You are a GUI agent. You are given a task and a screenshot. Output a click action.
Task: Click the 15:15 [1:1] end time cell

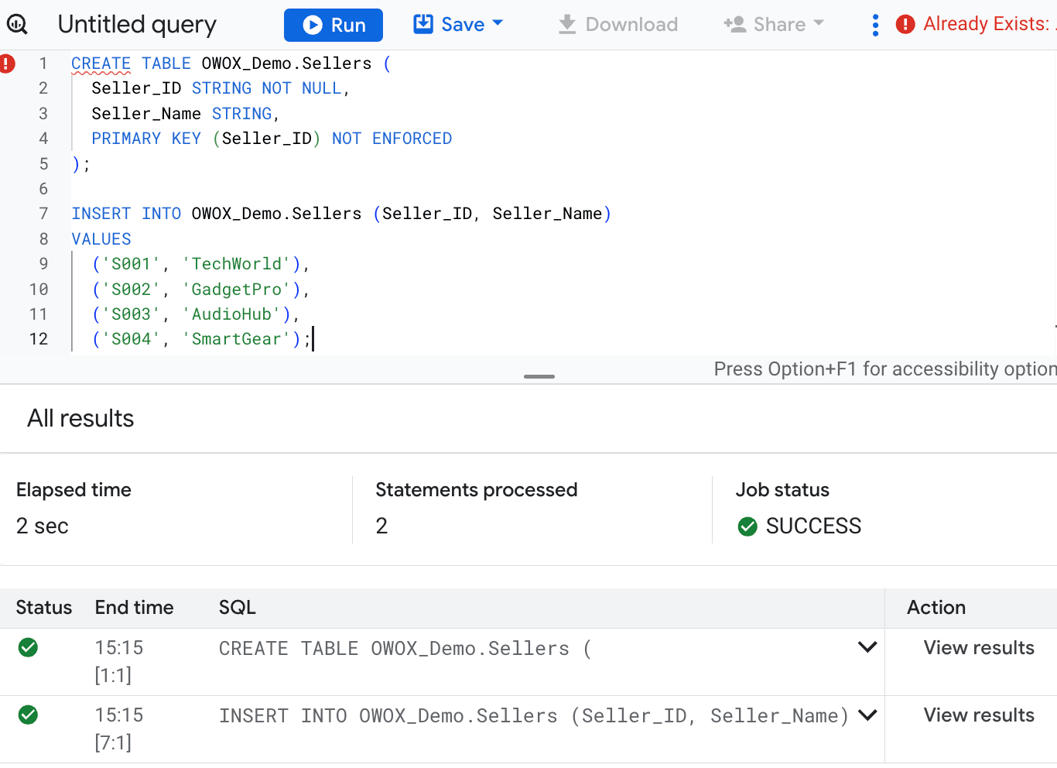[119, 661]
